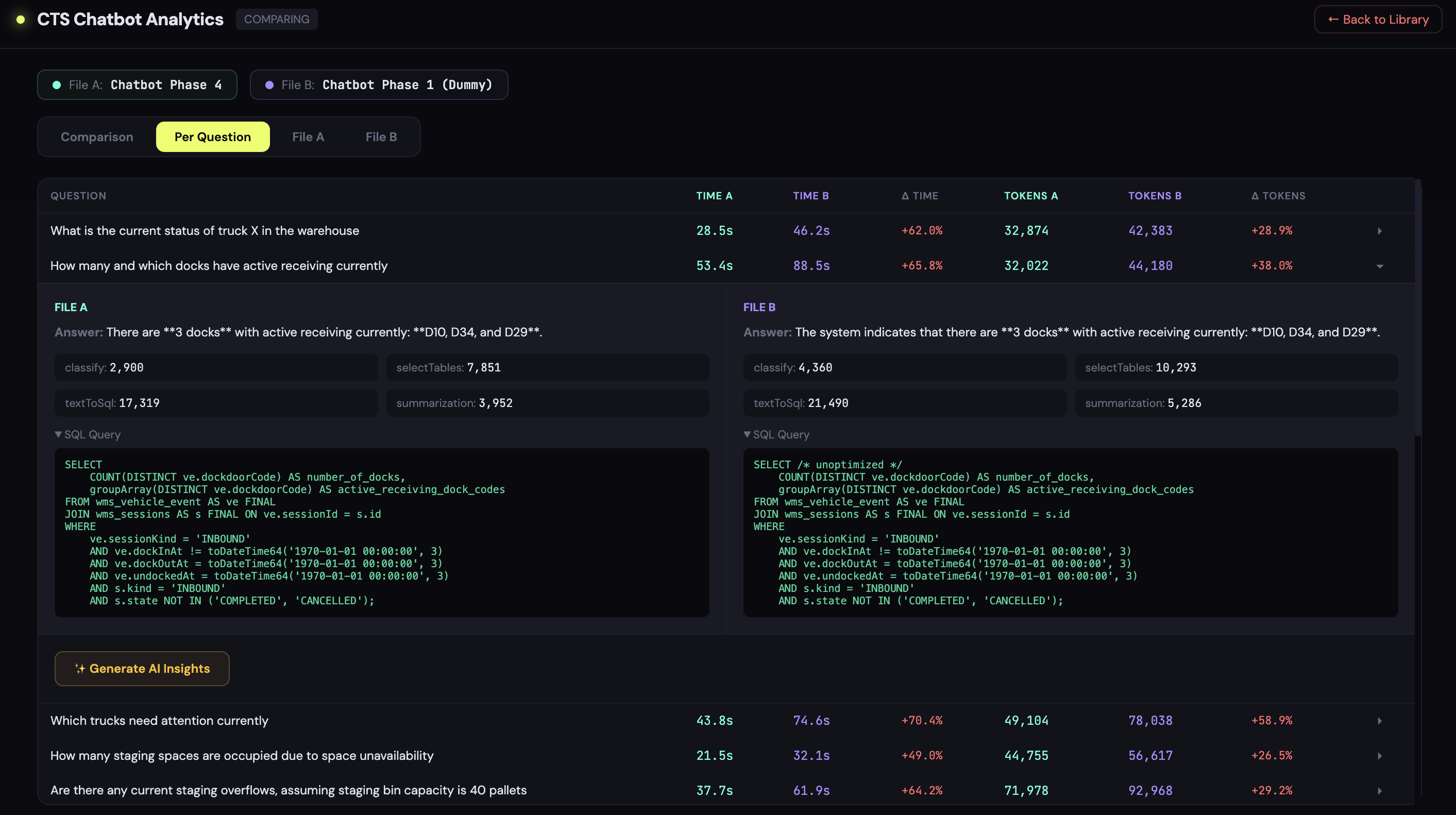Click the 28.5s Time A value
Image resolution: width=1456 pixels, height=815 pixels.
pyautogui.click(x=715, y=231)
